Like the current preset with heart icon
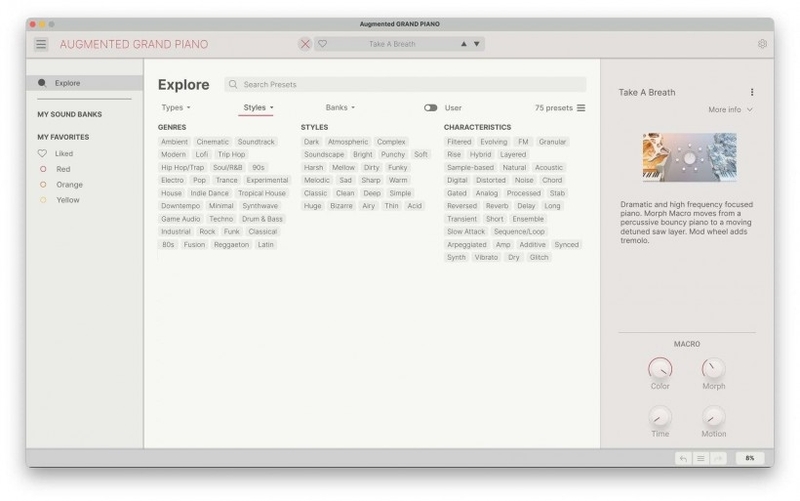 pos(322,44)
